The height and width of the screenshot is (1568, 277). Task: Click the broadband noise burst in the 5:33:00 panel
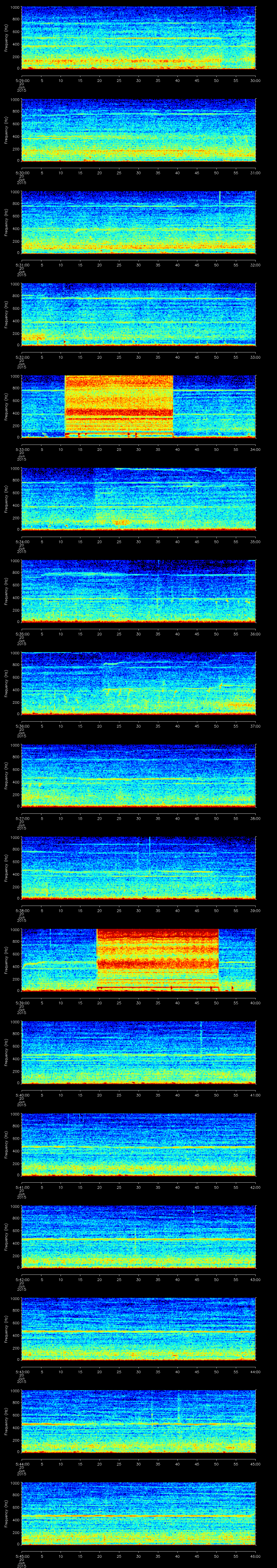tap(119, 407)
